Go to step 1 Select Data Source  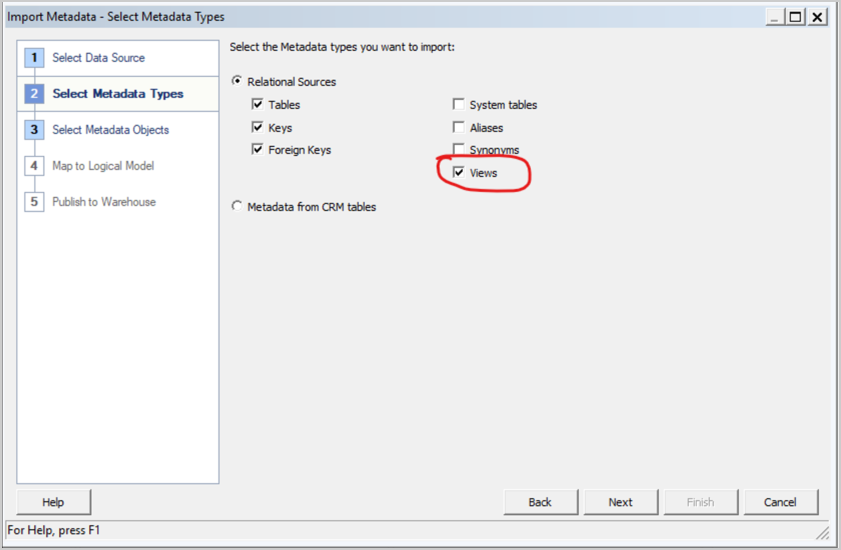coord(98,58)
